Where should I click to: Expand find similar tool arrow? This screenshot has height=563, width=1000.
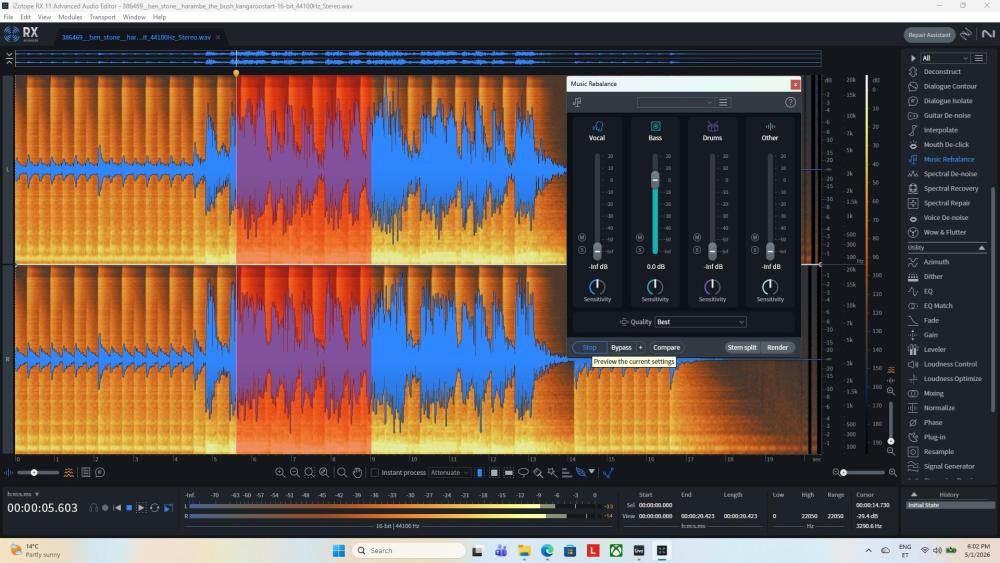592,472
